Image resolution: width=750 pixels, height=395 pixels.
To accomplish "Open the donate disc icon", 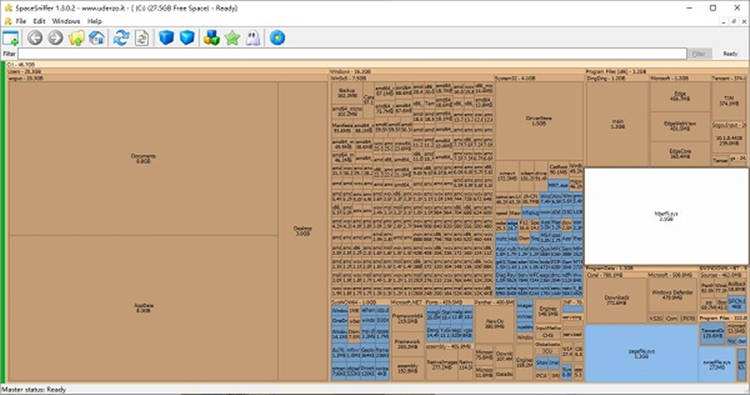I will pyautogui.click(x=277, y=38).
